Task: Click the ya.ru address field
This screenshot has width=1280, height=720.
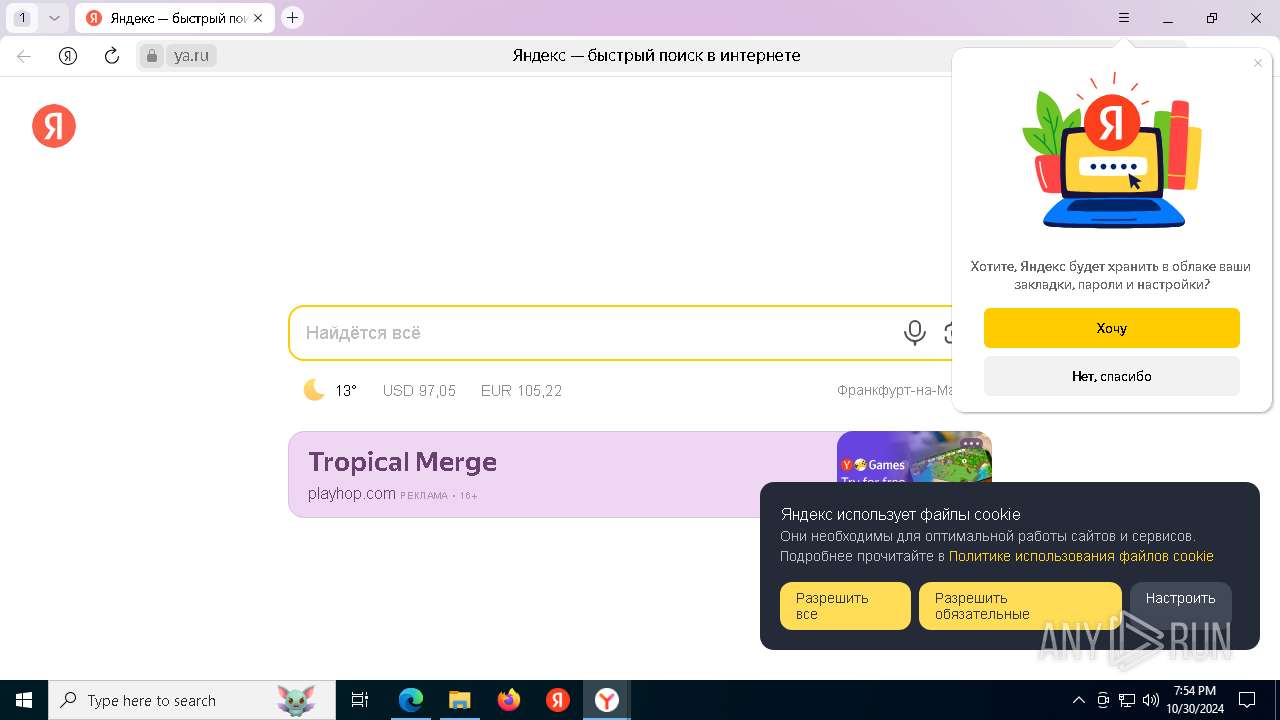Action: [x=191, y=56]
